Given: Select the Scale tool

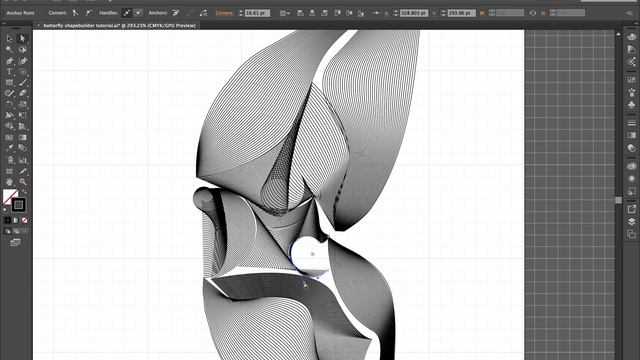Looking at the screenshot, I should click(23, 104).
